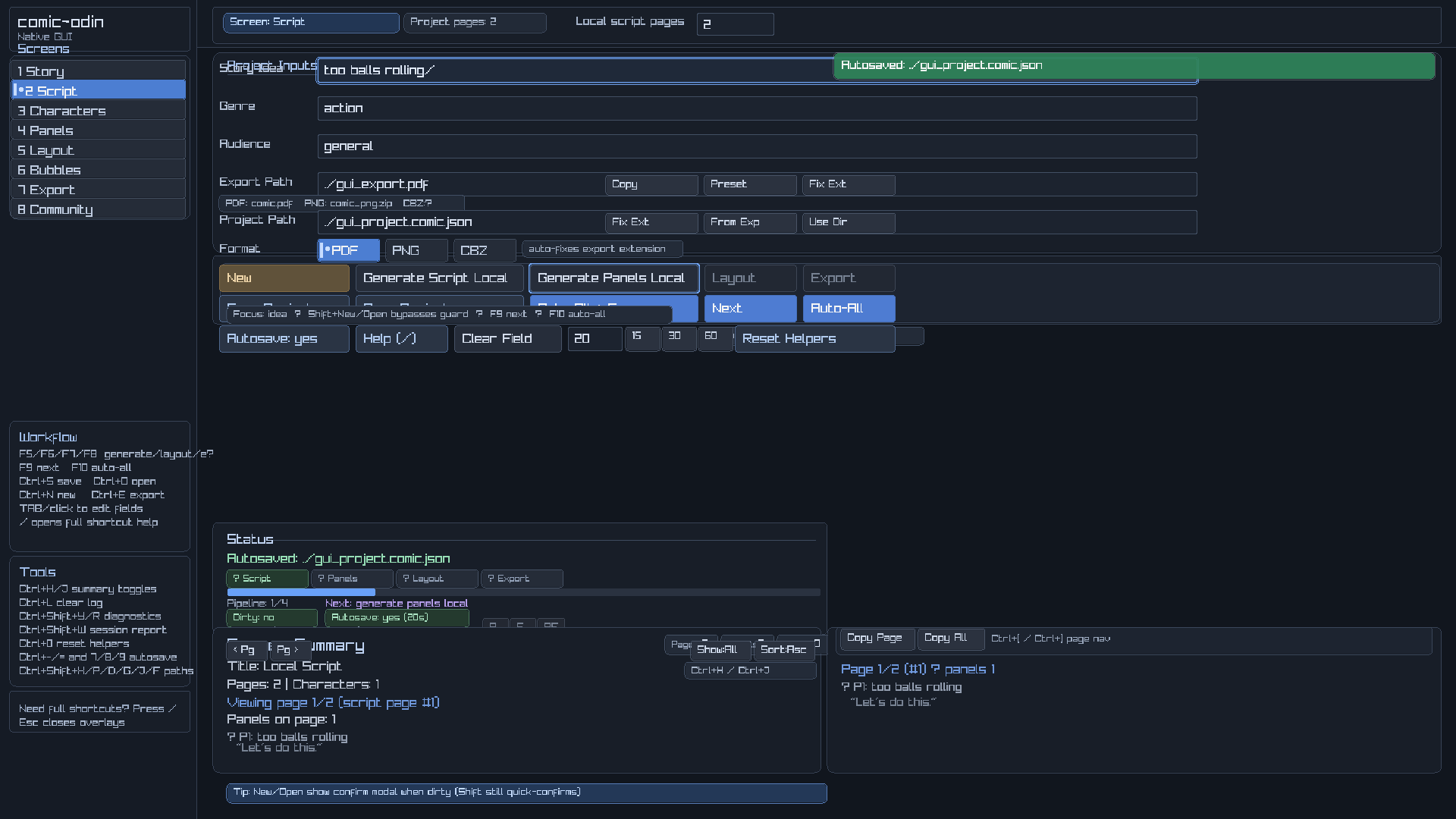Click the Reset Helpers button
This screenshot has width=1456, height=819.
[x=815, y=339]
